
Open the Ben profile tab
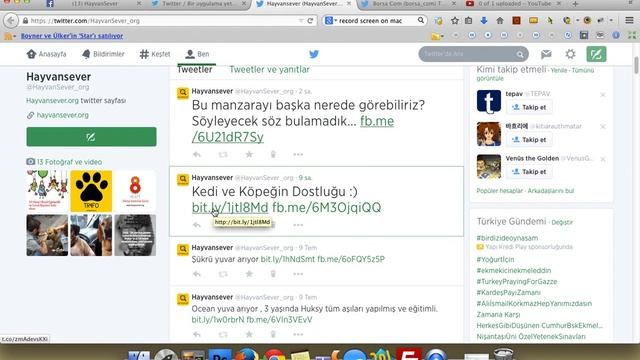point(197,54)
